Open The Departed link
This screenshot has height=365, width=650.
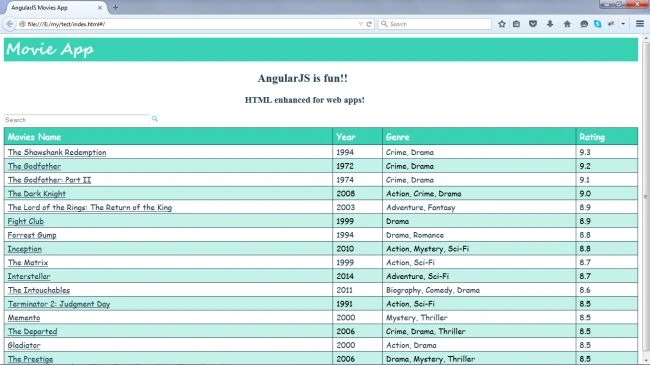32,331
